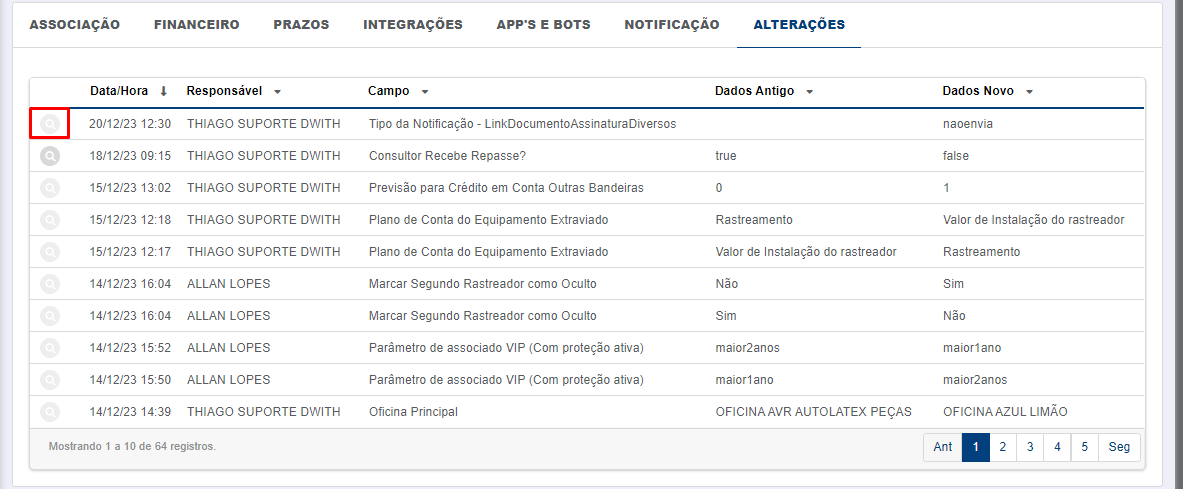
Task: Open magnifier icon on 15/12/23 12:18 row
Action: 49,220
